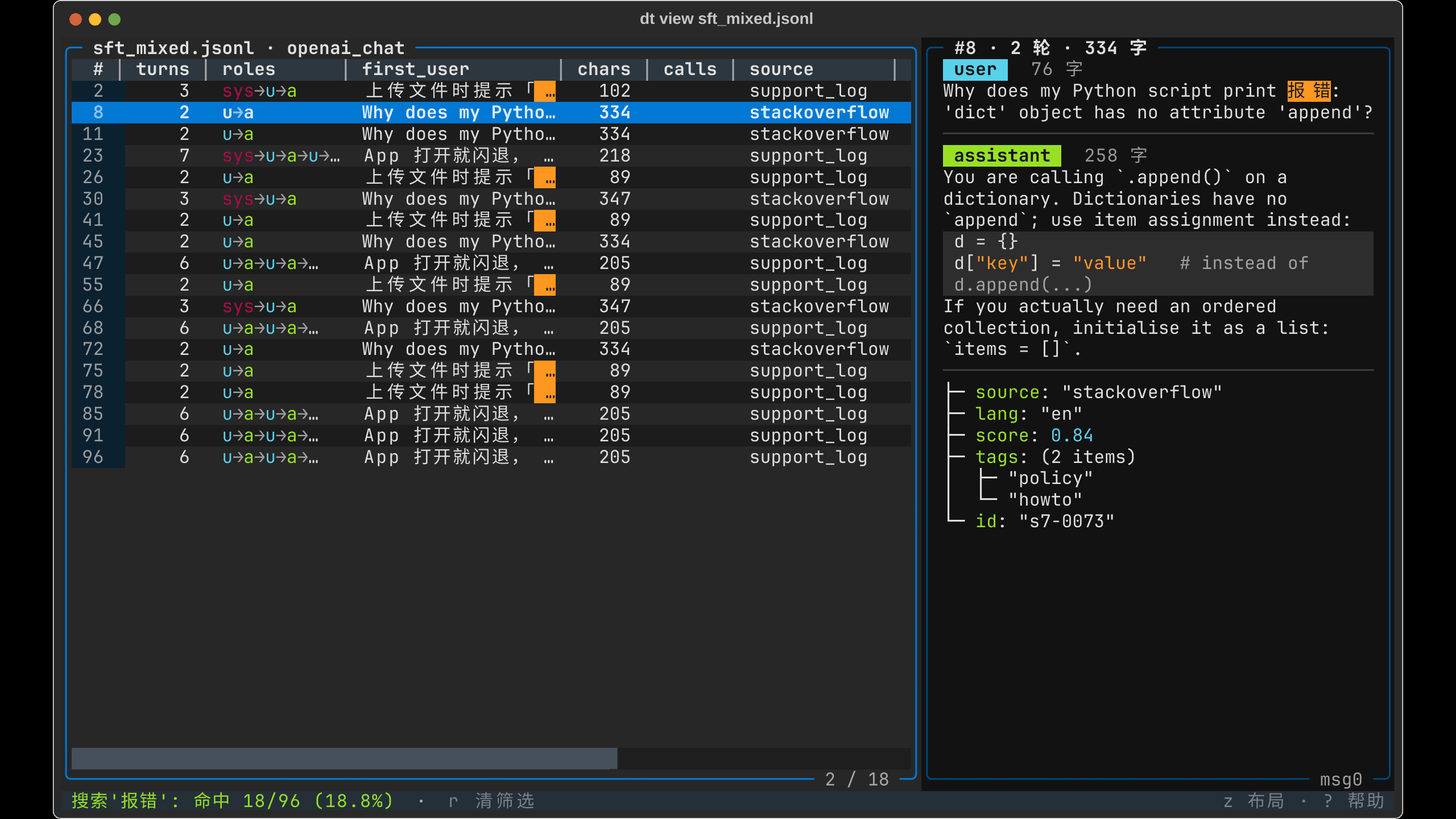Select row 85 App 打开就闪退

(x=491, y=414)
